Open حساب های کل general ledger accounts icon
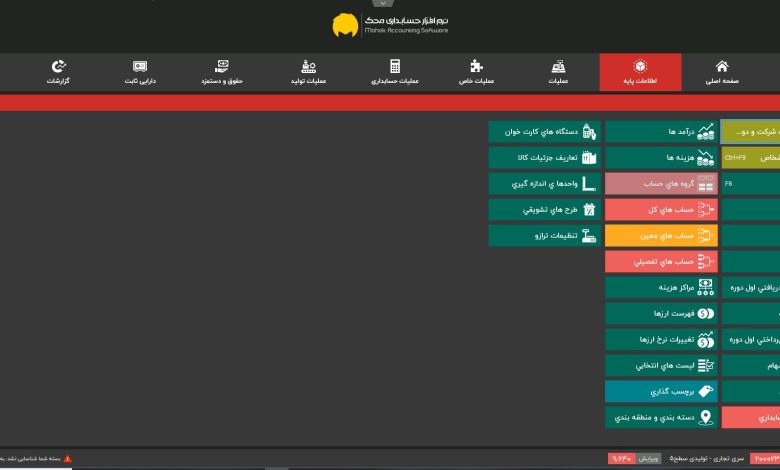 (705, 209)
